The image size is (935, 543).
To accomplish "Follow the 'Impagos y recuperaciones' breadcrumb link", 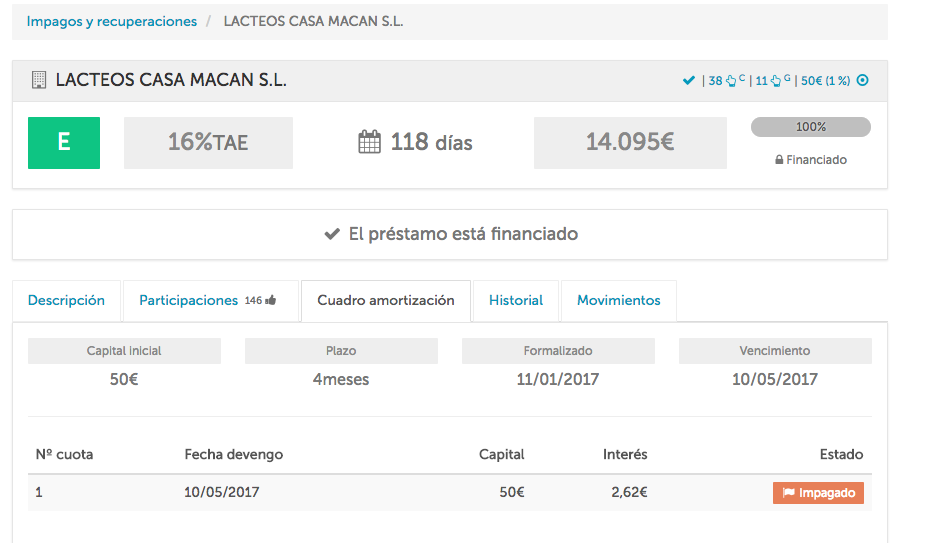I will (x=112, y=21).
